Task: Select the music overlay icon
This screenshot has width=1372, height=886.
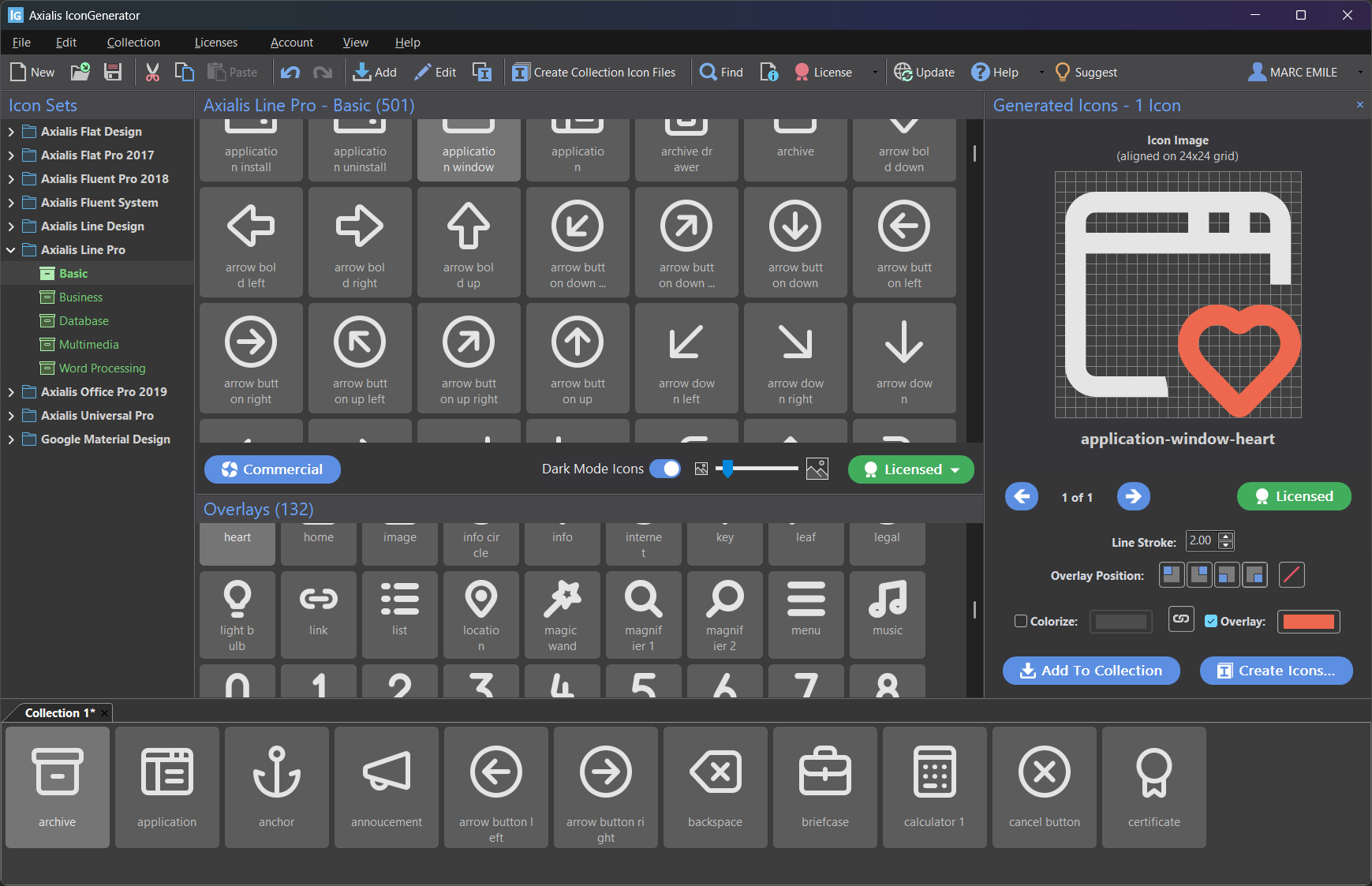Action: coord(887,615)
